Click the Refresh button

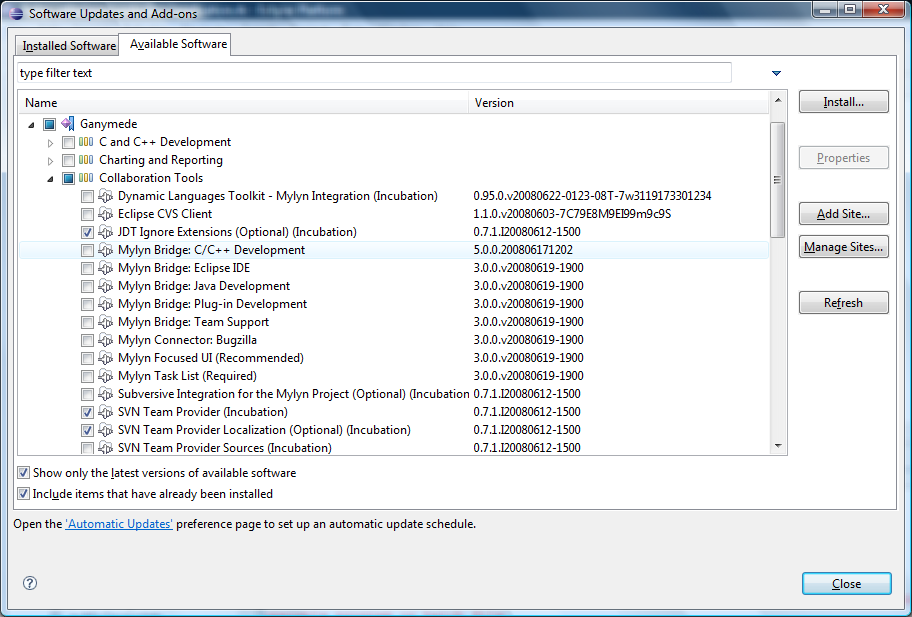(843, 302)
